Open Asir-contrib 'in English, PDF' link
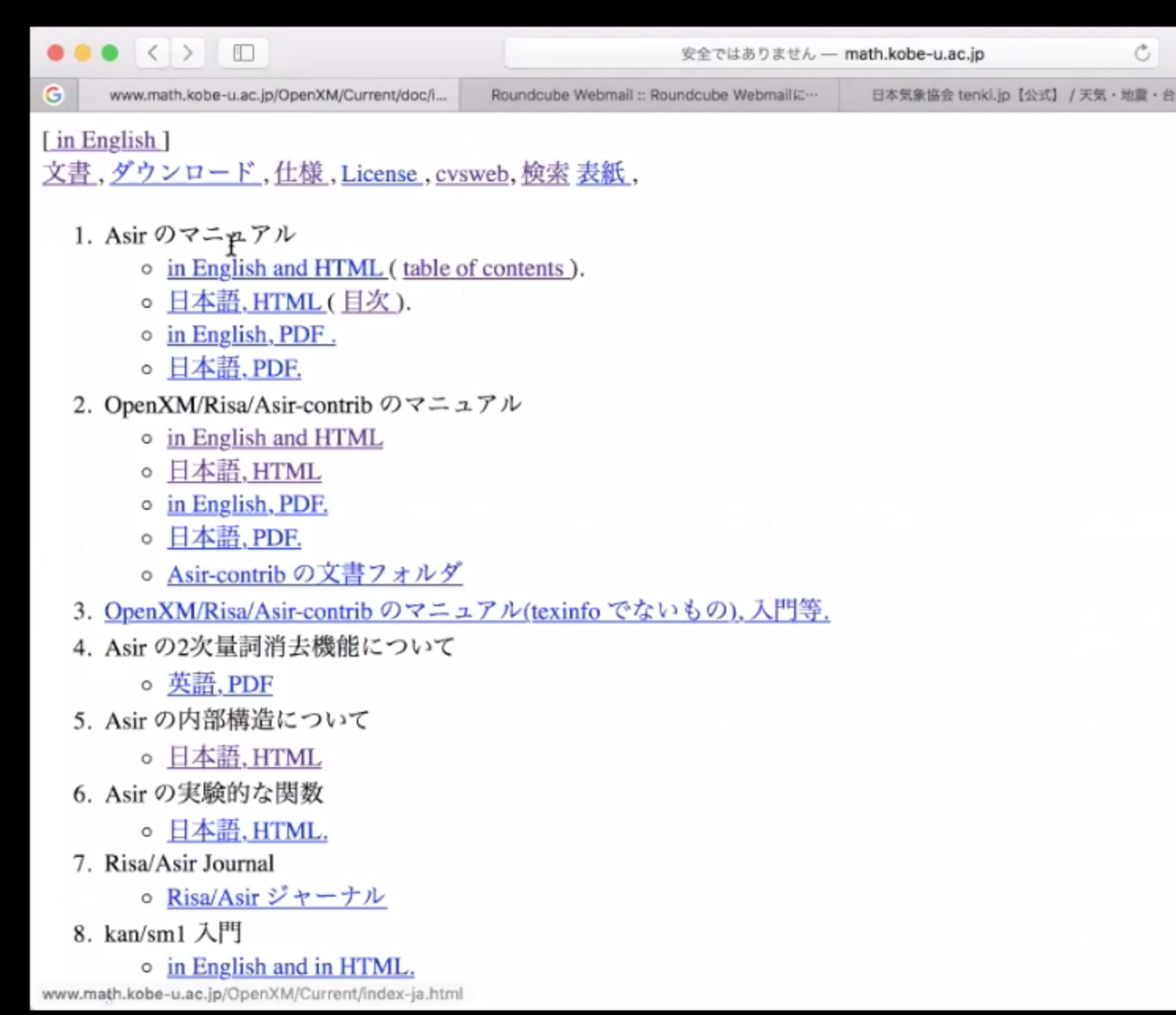 pyautogui.click(x=247, y=504)
